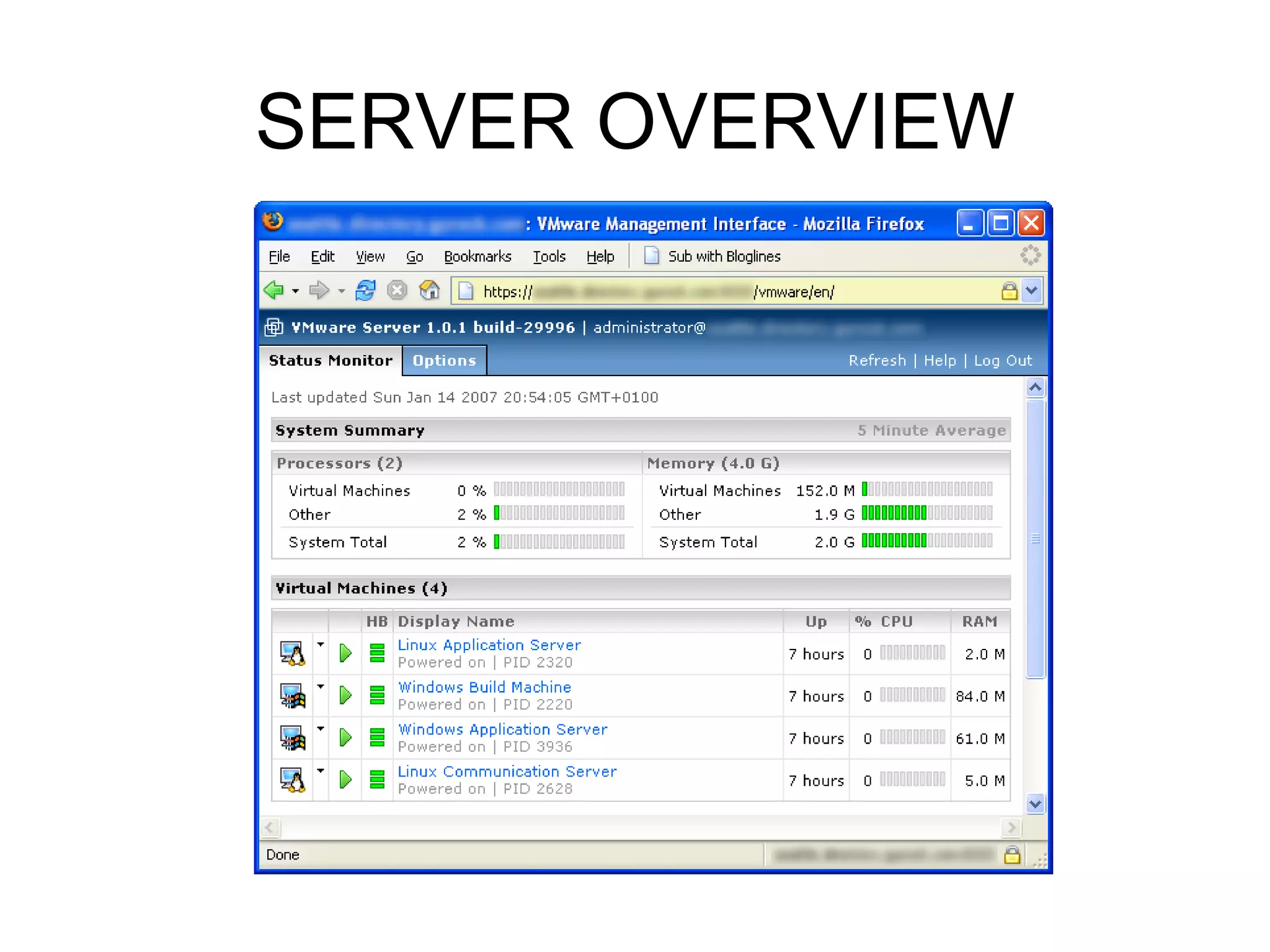Open the Linux Application Server VM menu arrow
This screenshot has height=952, width=1270.
pyautogui.click(x=321, y=645)
